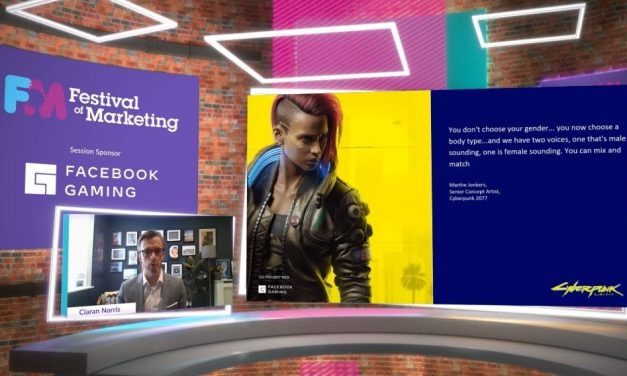The height and width of the screenshot is (376, 627).
Task: Click the "Cyberpunk 2077" attribution text
Action: (468, 198)
